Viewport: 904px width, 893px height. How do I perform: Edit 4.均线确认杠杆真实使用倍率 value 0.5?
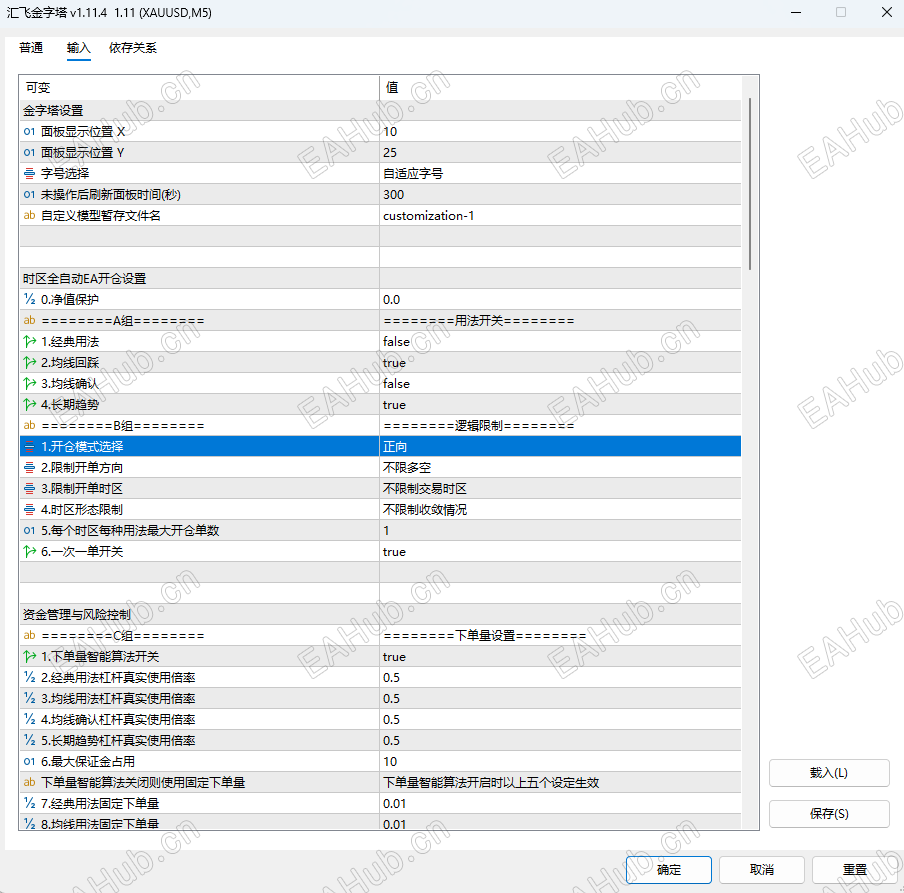[560, 719]
